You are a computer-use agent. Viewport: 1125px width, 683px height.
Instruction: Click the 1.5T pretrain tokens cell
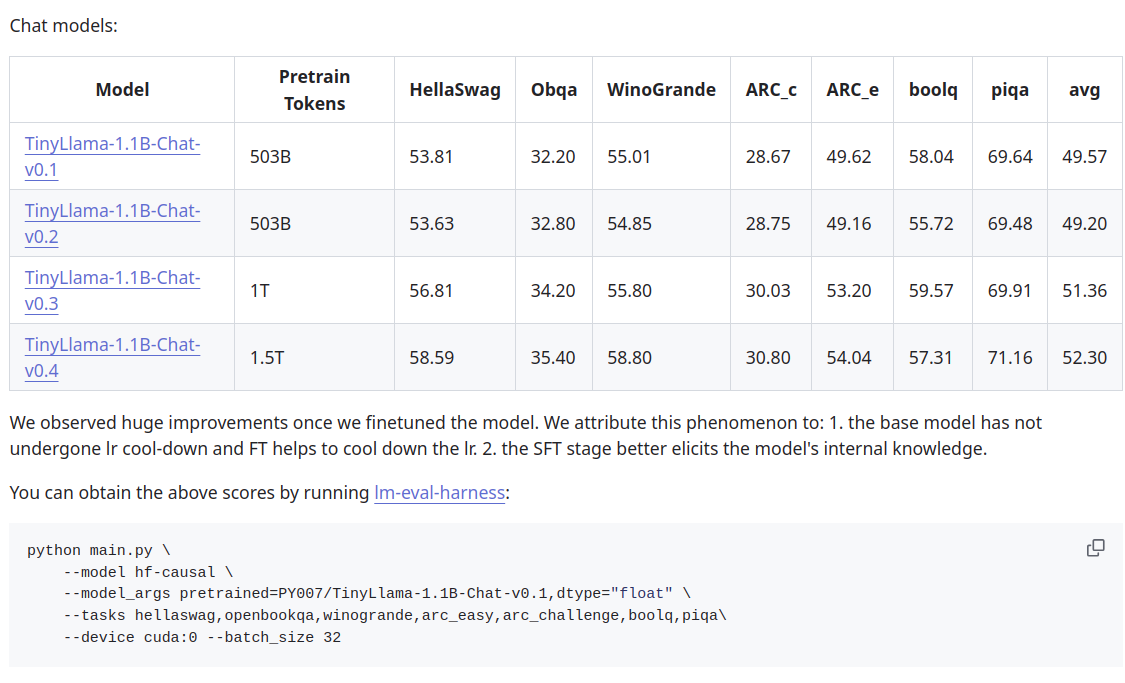pos(267,357)
